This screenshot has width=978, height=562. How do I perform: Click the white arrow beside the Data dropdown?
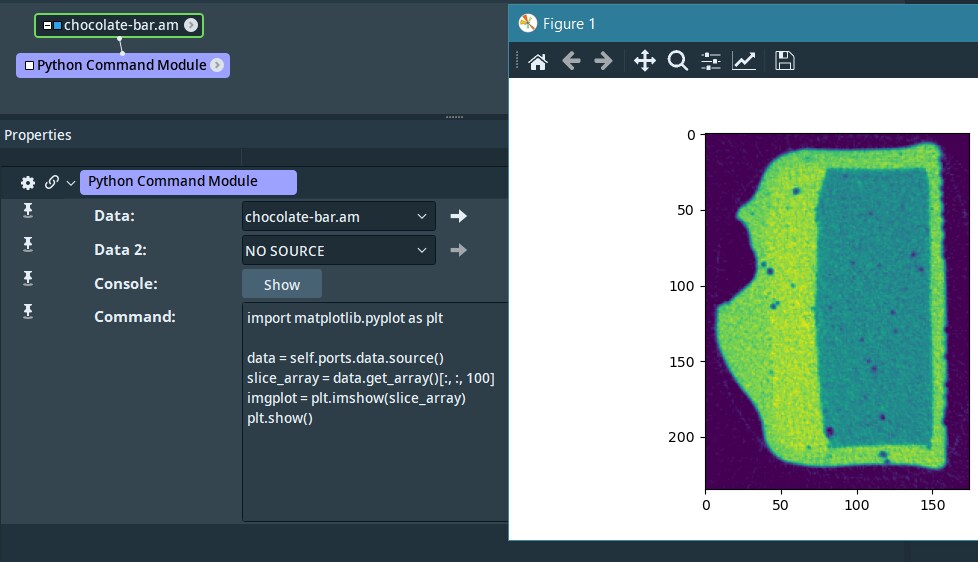pyautogui.click(x=458, y=216)
